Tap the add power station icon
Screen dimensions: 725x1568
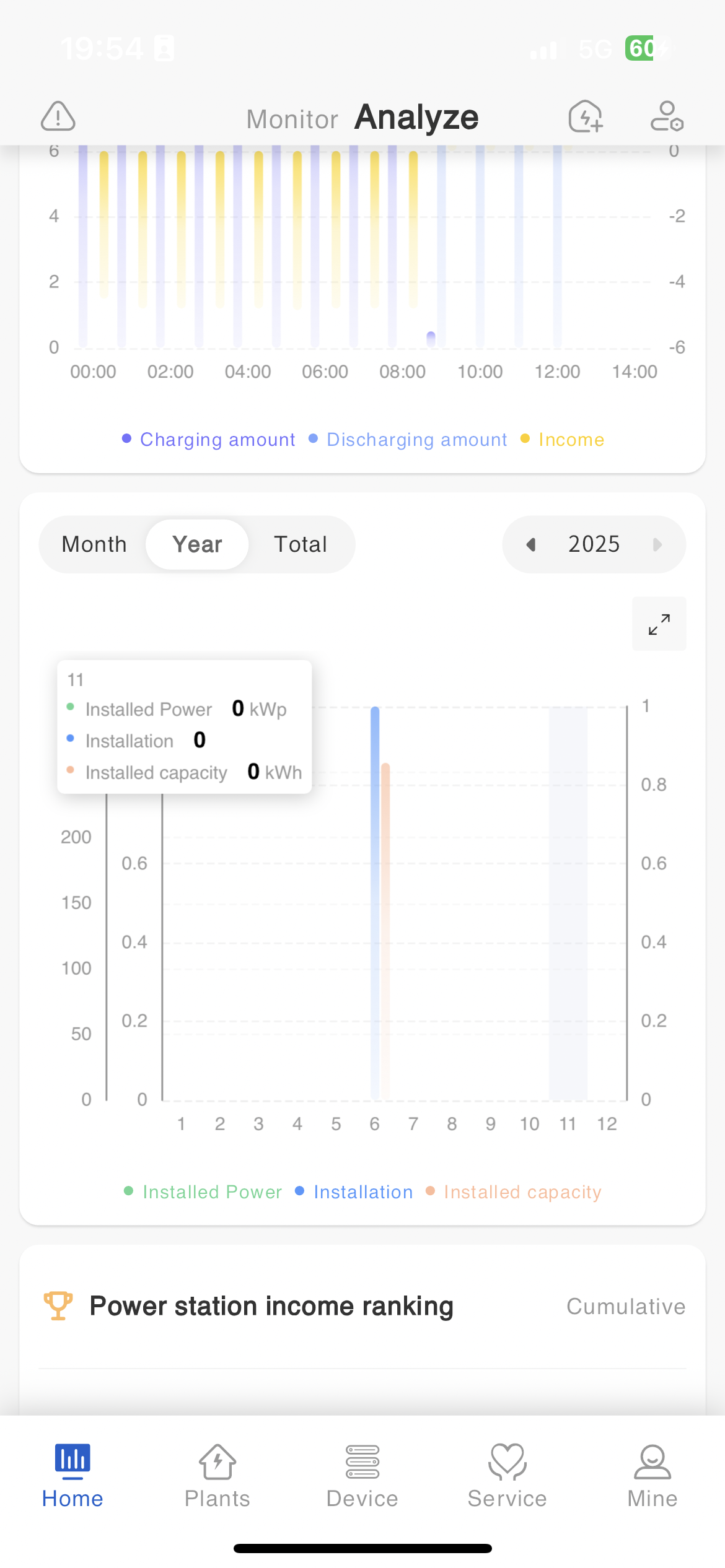[586, 116]
